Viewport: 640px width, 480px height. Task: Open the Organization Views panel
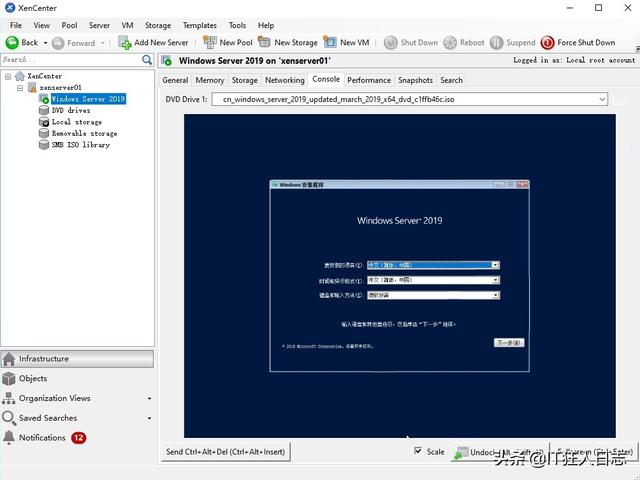[54, 398]
